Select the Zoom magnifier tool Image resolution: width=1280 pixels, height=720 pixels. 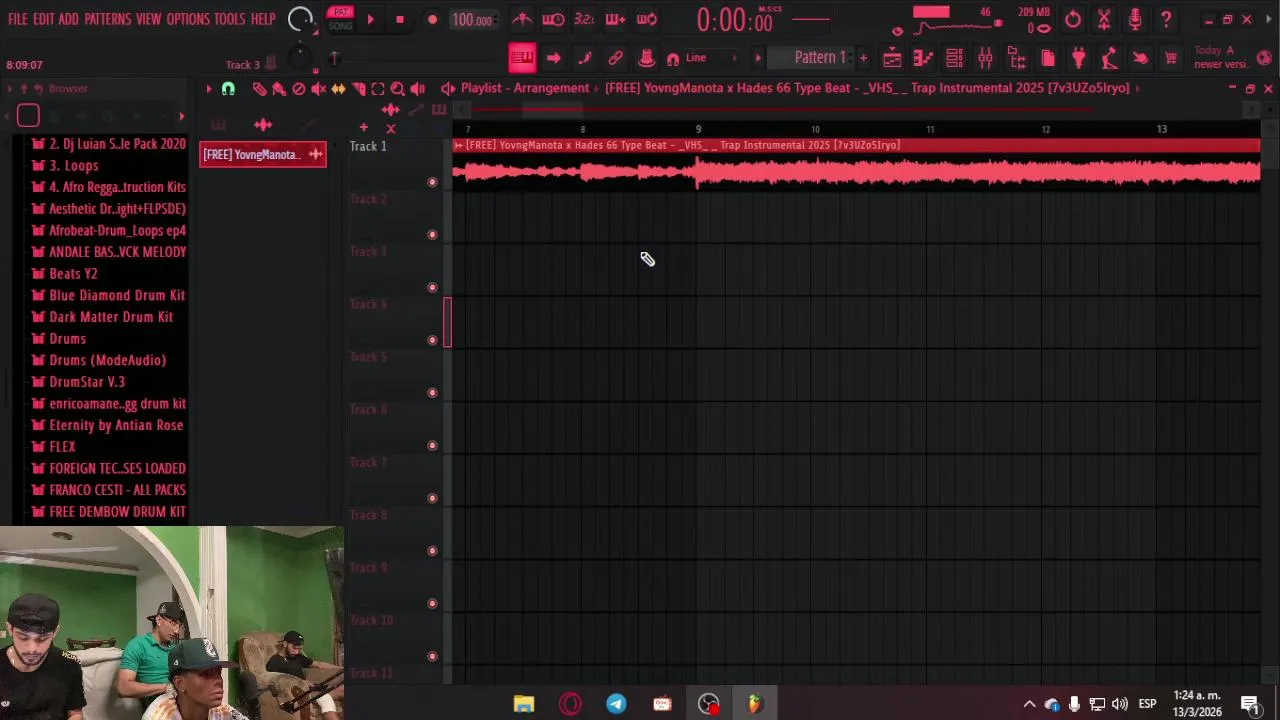pos(398,89)
